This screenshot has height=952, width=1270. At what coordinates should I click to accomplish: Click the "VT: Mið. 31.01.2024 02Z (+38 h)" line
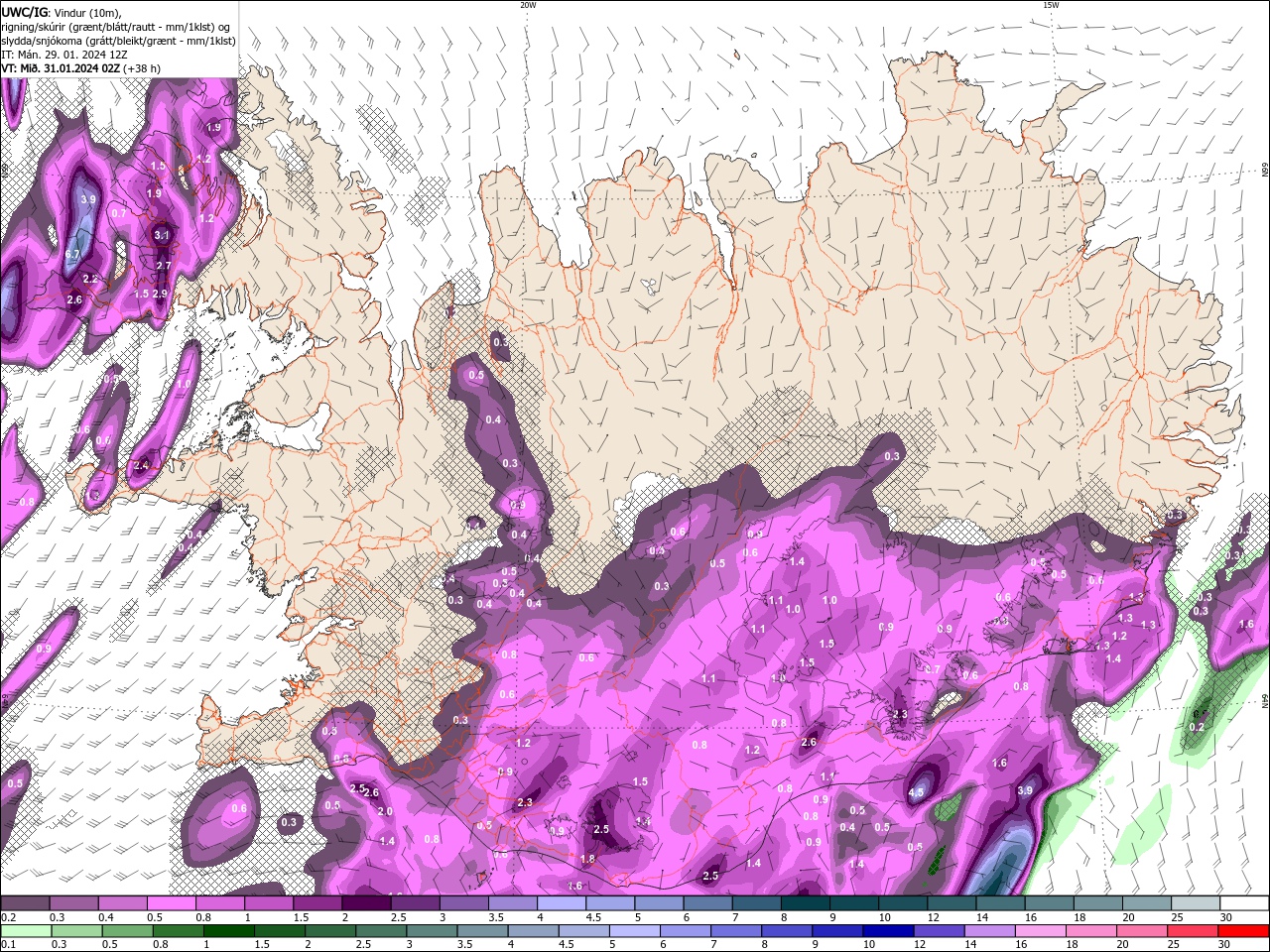pos(81,68)
